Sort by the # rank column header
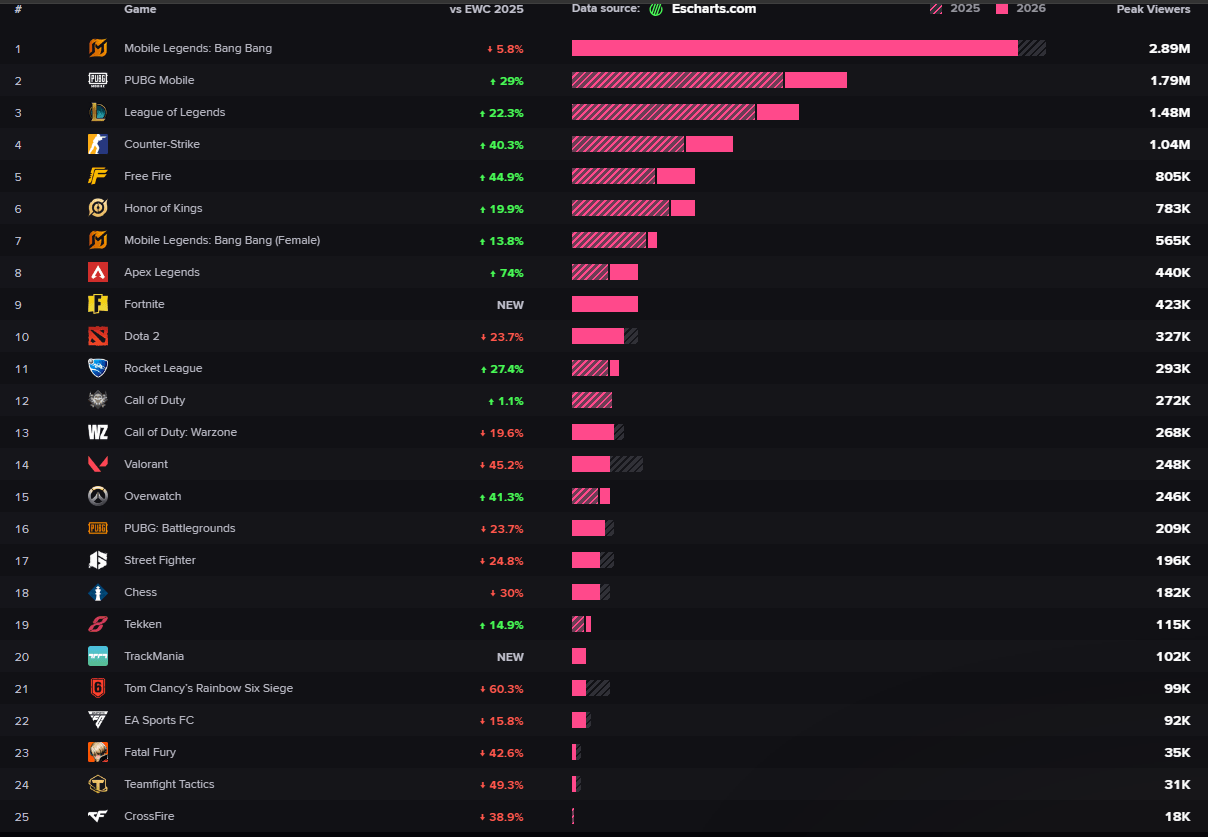1208x837 pixels. (18, 9)
